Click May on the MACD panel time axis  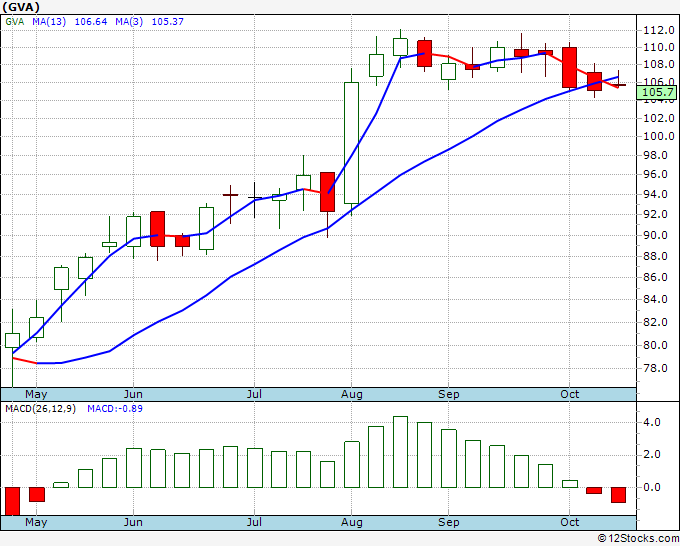36,522
